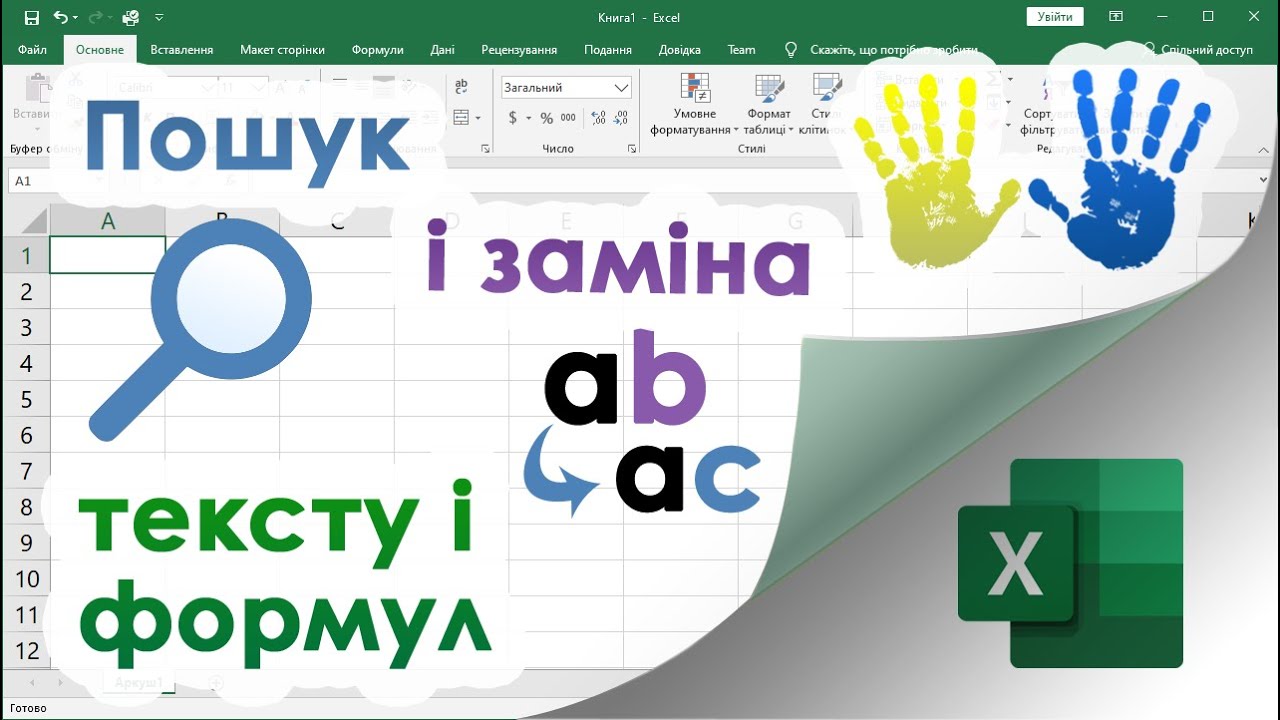1280x720 pixels.
Task: Select row 12 header
Action: (x=27, y=651)
